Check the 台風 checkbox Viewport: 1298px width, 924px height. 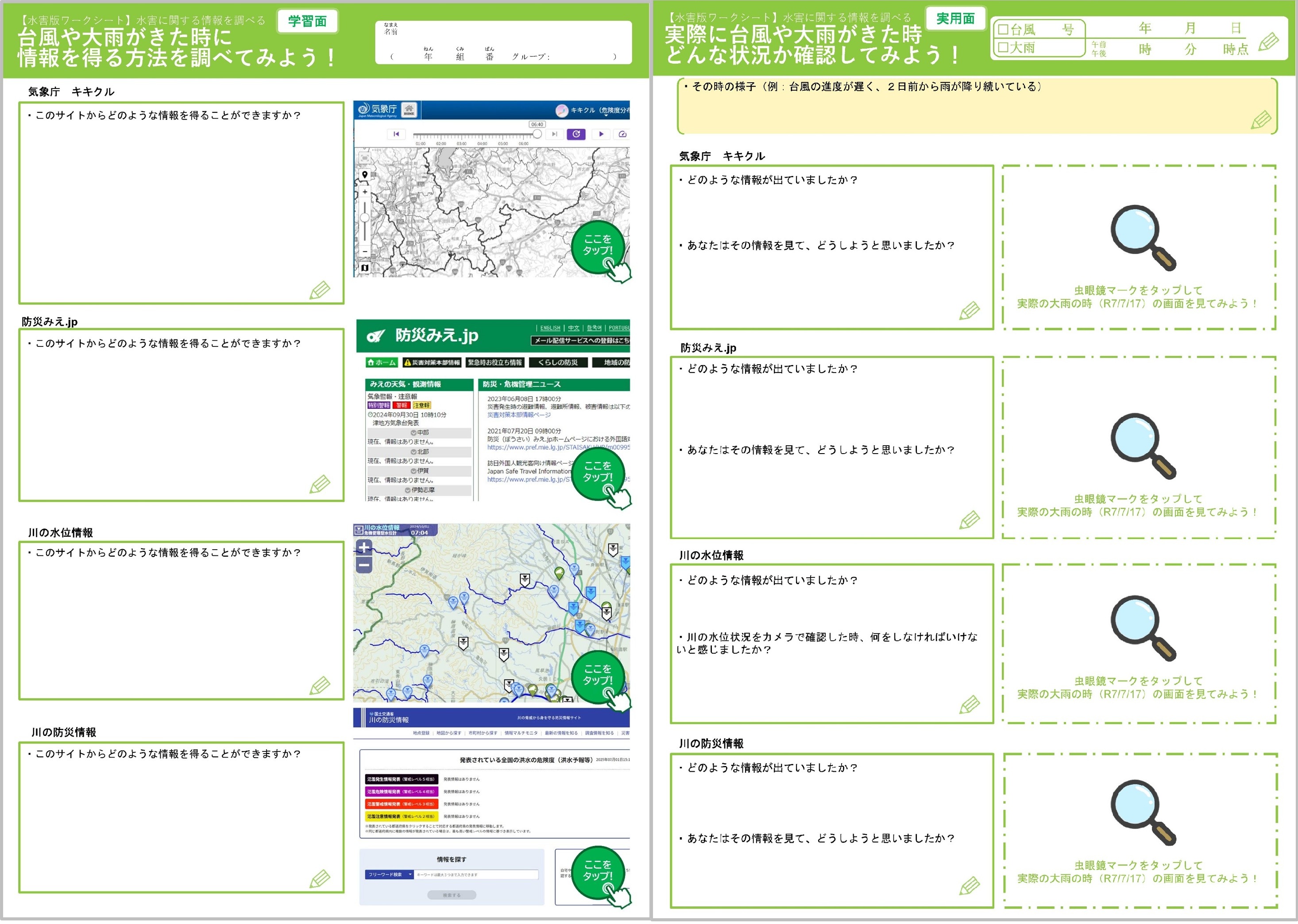click(x=1003, y=30)
